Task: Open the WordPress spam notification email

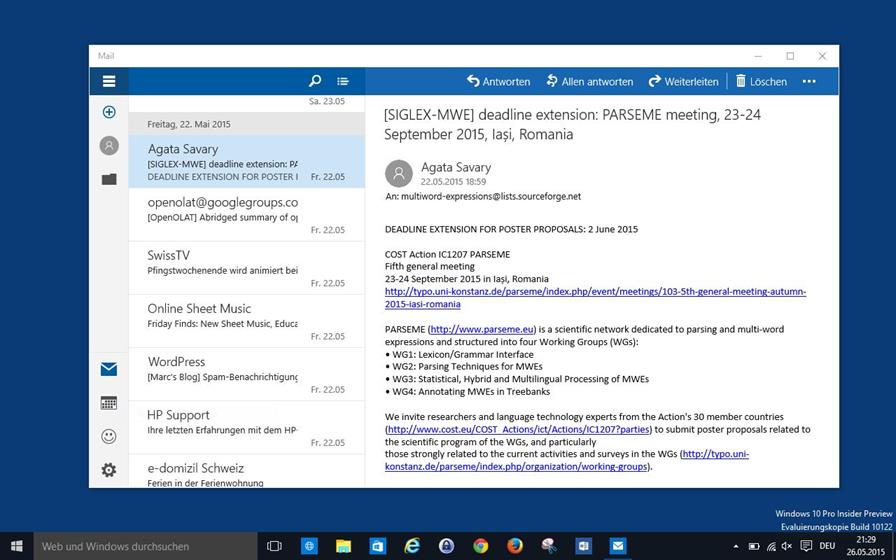Action: tap(246, 374)
